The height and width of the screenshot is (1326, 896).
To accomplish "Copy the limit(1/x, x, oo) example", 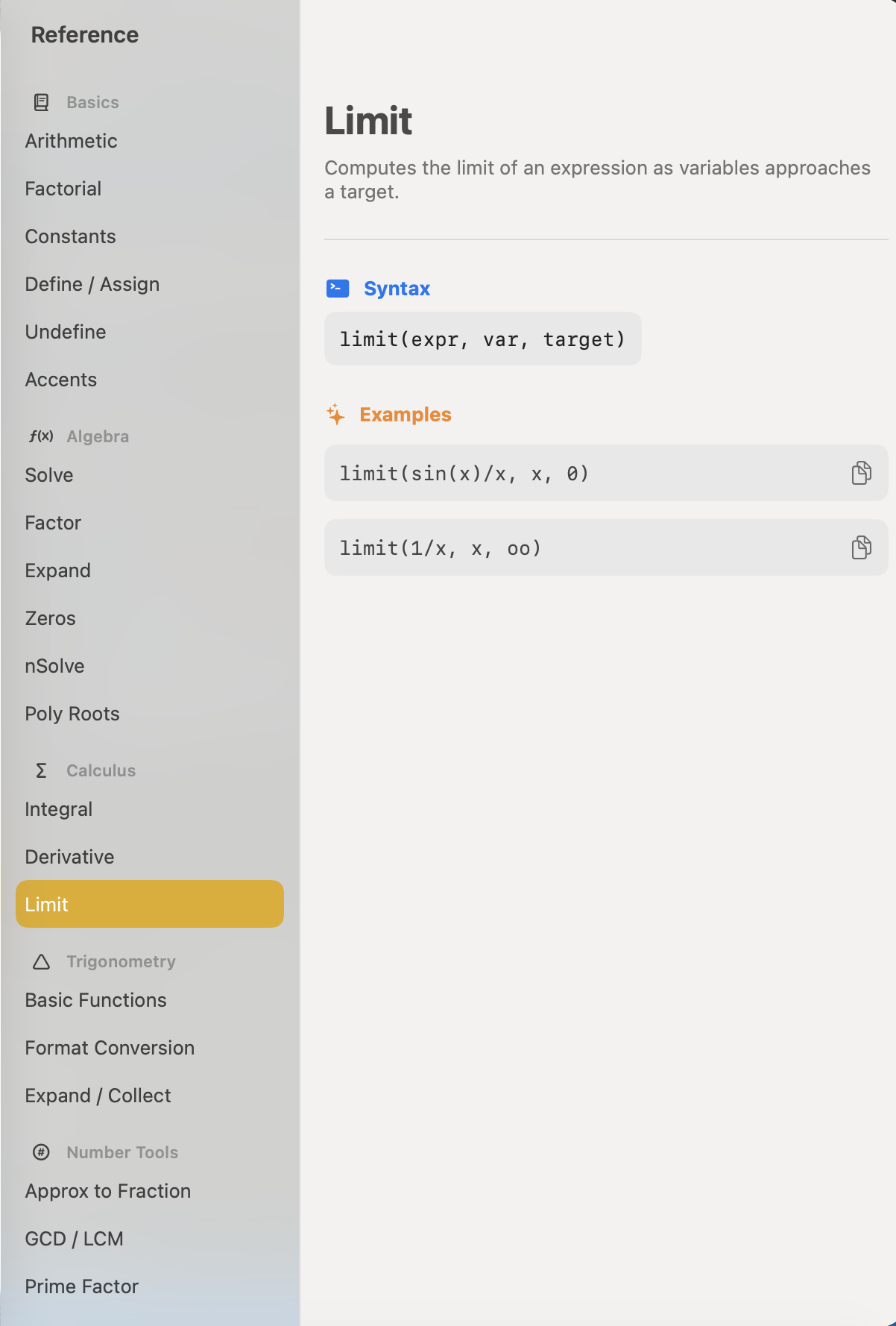I will (x=861, y=547).
